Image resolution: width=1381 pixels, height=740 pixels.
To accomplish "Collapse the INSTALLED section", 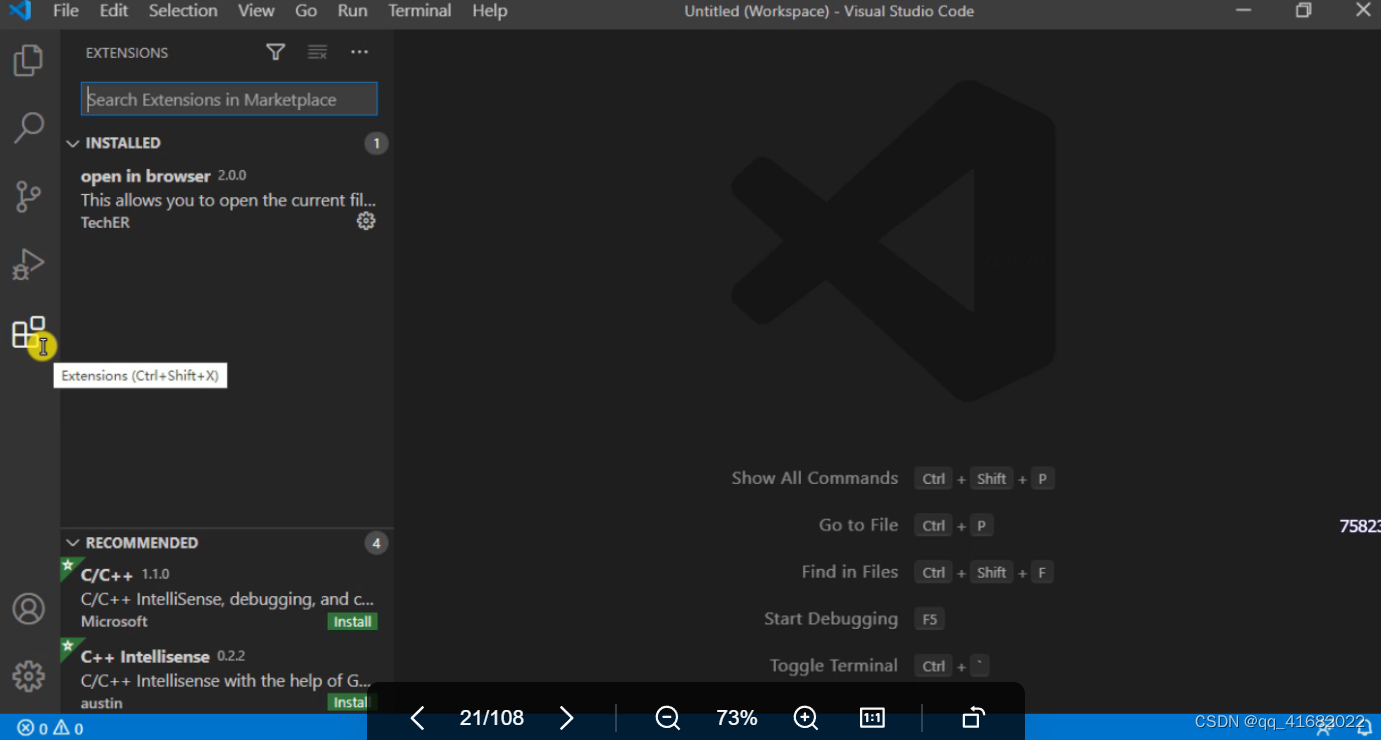I will tap(72, 143).
